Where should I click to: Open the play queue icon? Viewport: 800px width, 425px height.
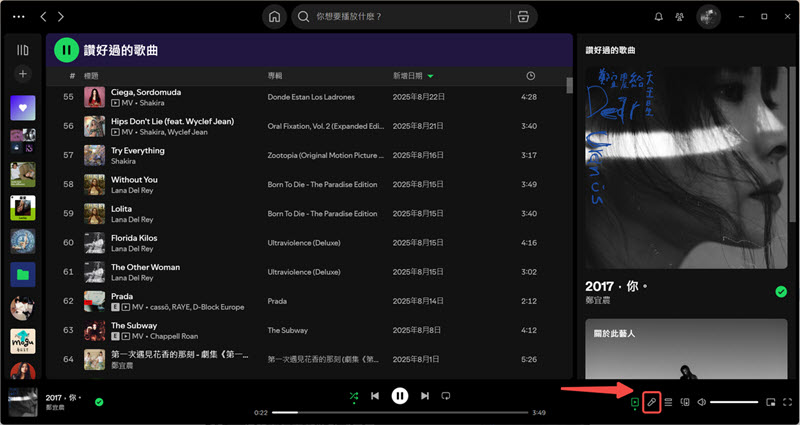coord(668,402)
